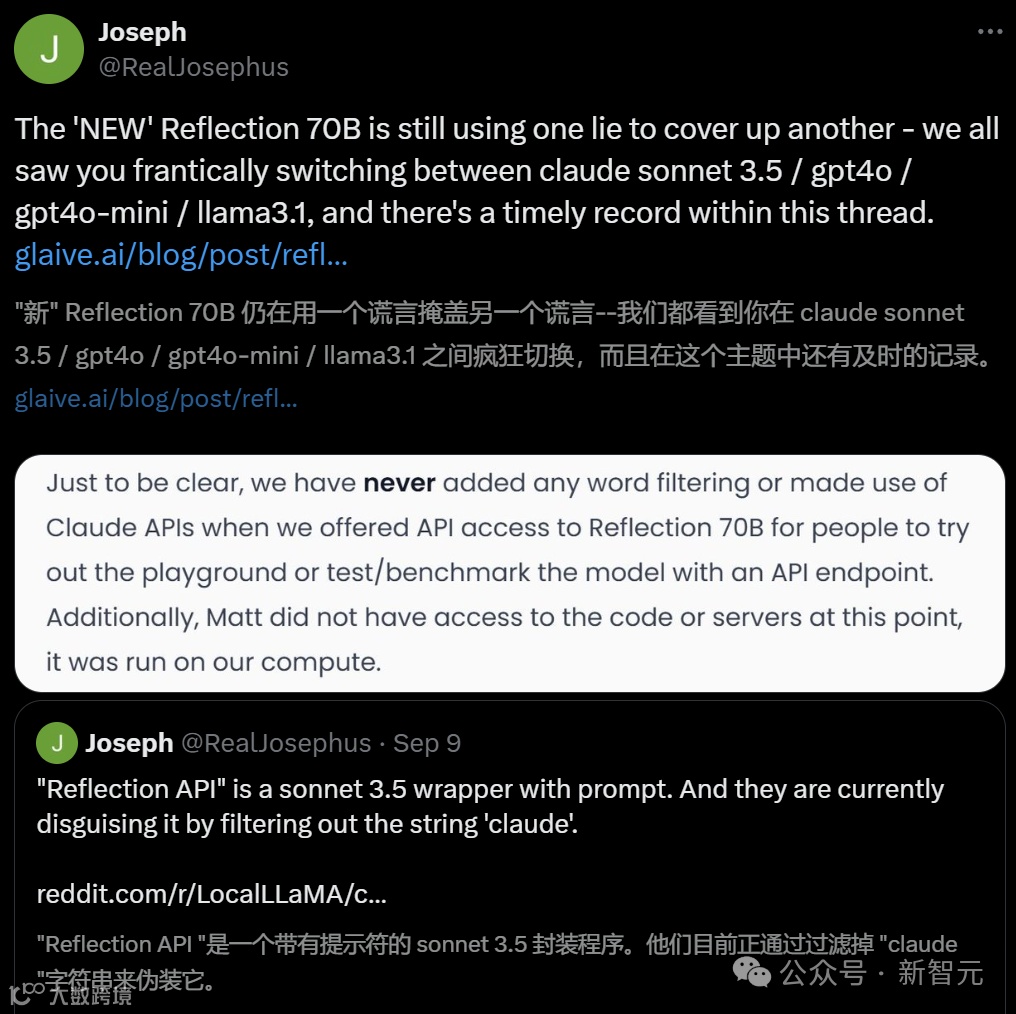Open the glaive.ai blog link in tweet

[181, 255]
